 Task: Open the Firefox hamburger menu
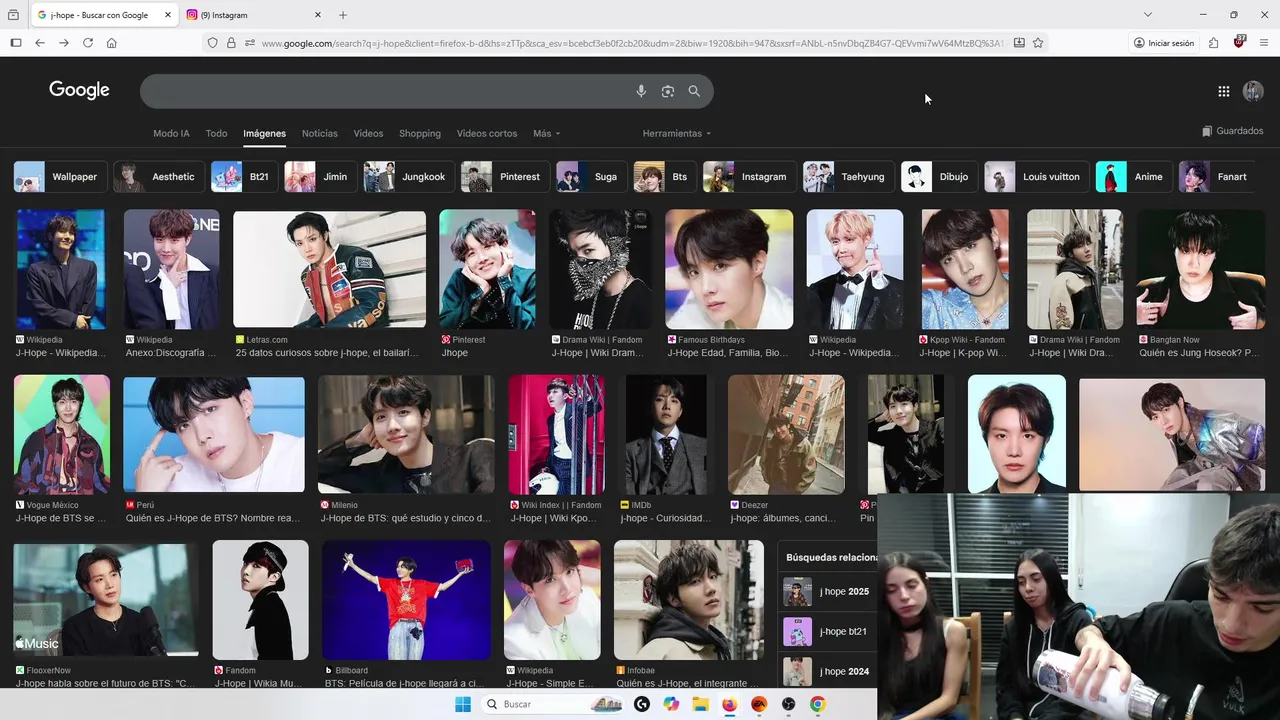[1264, 43]
